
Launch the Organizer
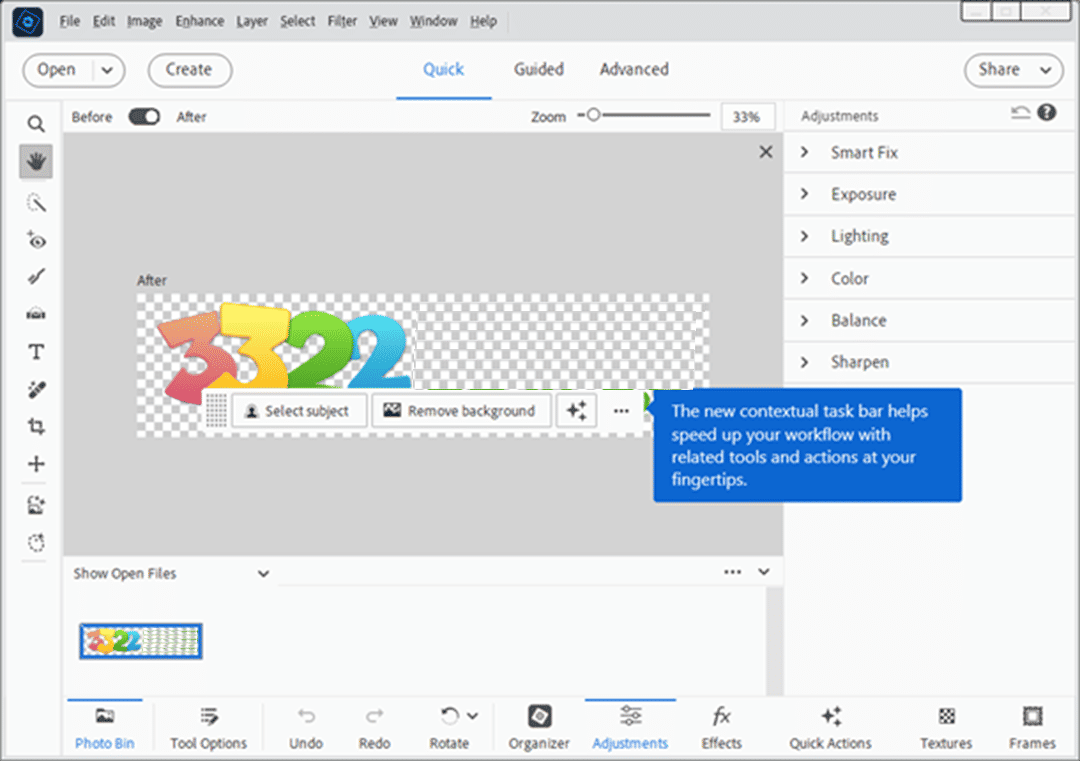539,729
